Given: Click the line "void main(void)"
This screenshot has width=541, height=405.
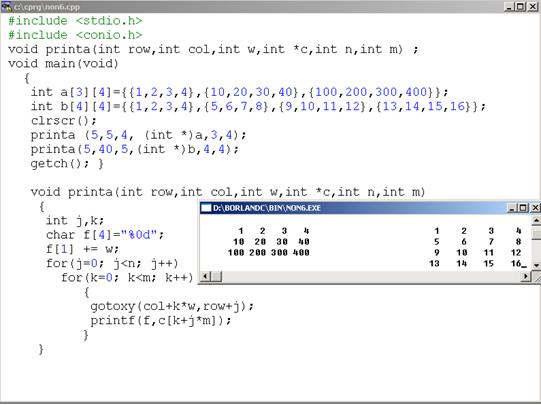Looking at the screenshot, I should [x=63, y=64].
